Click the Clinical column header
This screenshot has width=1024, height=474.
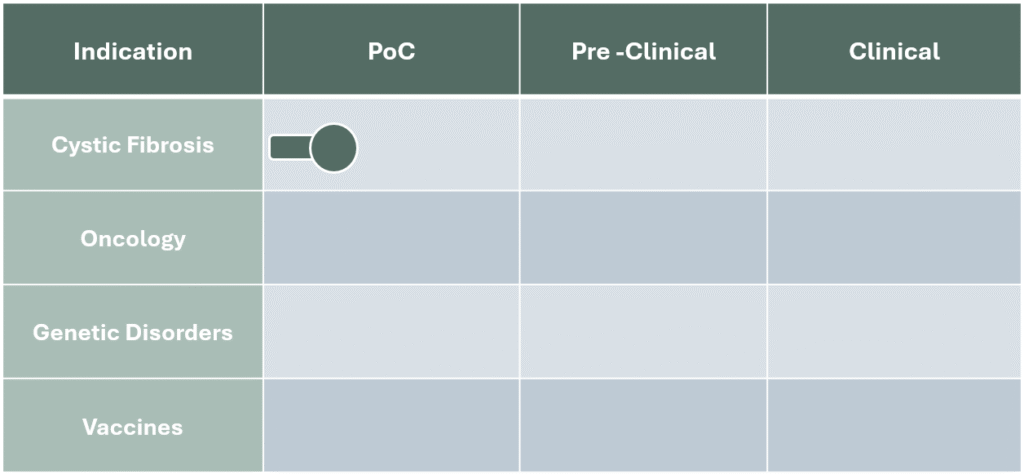894,51
